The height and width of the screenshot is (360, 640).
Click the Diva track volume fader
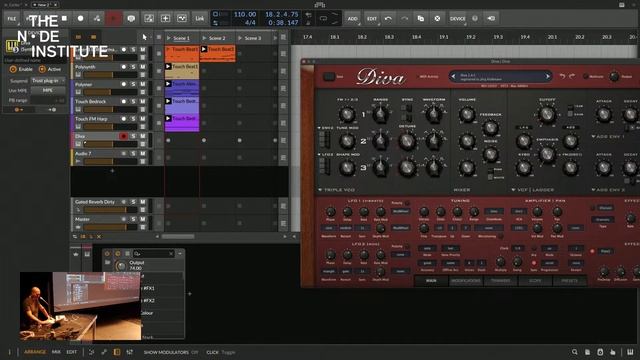pos(110,144)
